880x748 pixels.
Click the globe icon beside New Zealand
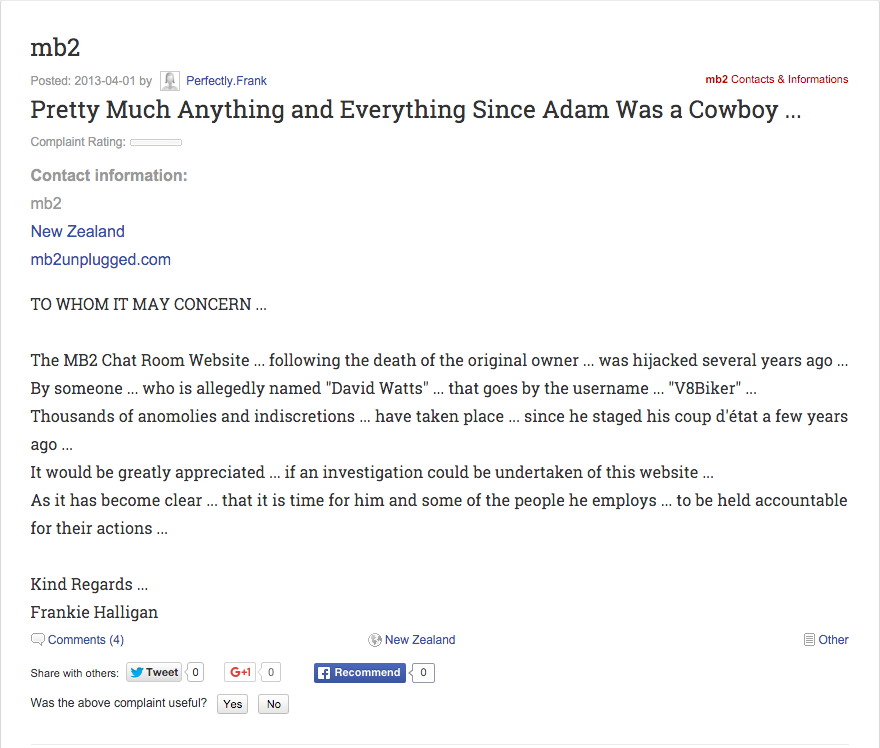(x=374, y=640)
